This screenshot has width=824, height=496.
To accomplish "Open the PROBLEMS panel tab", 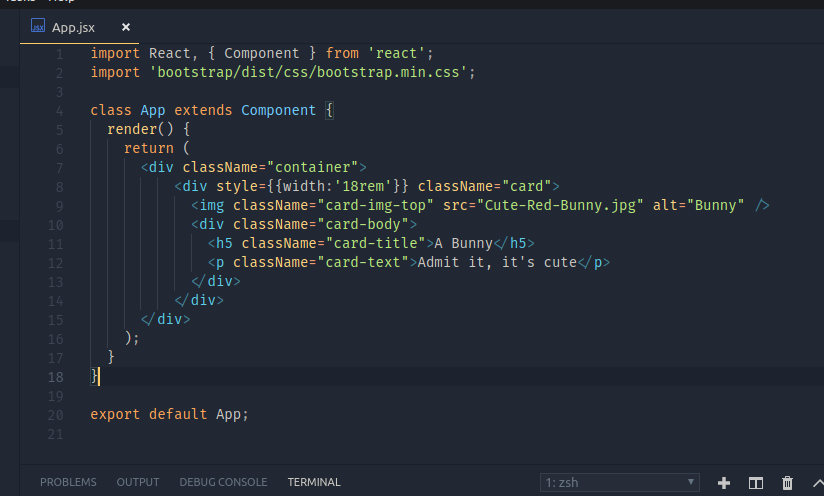I will (x=68, y=482).
